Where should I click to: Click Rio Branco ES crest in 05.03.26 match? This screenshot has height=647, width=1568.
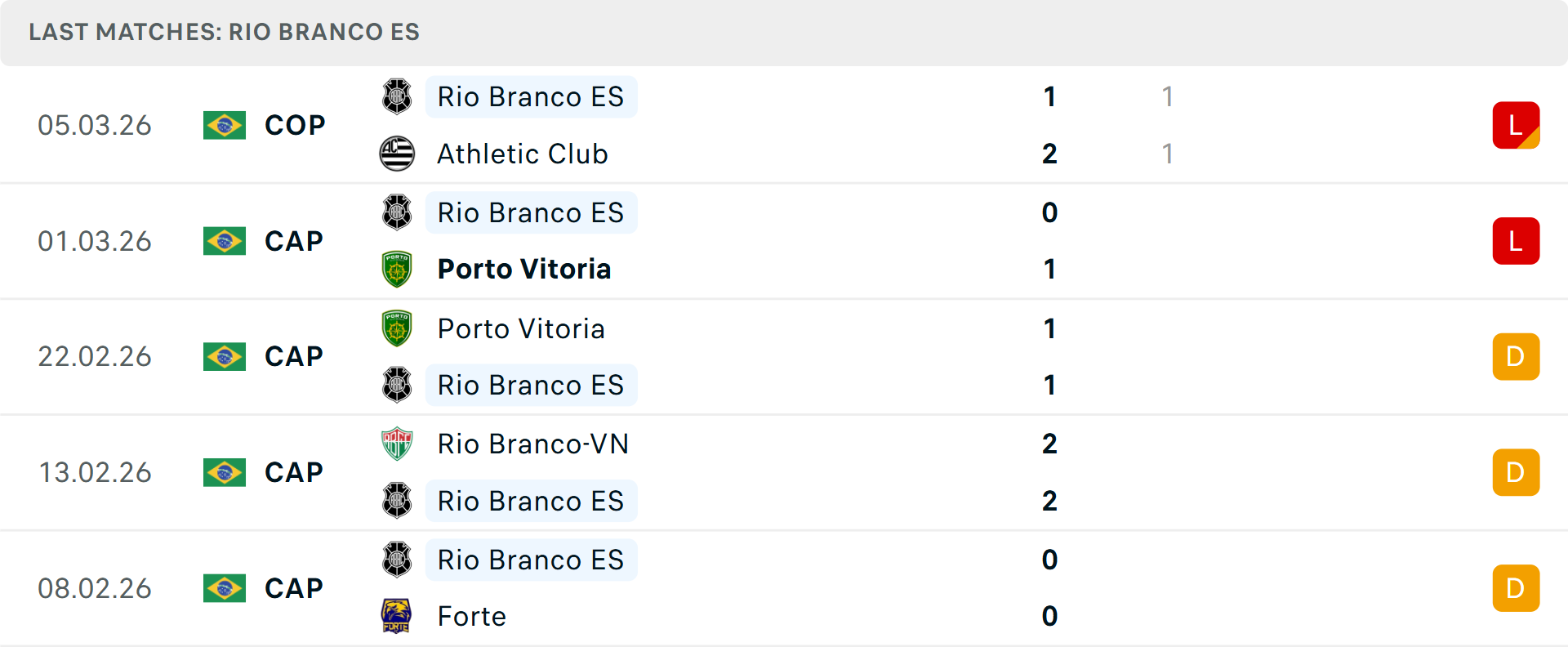click(397, 96)
